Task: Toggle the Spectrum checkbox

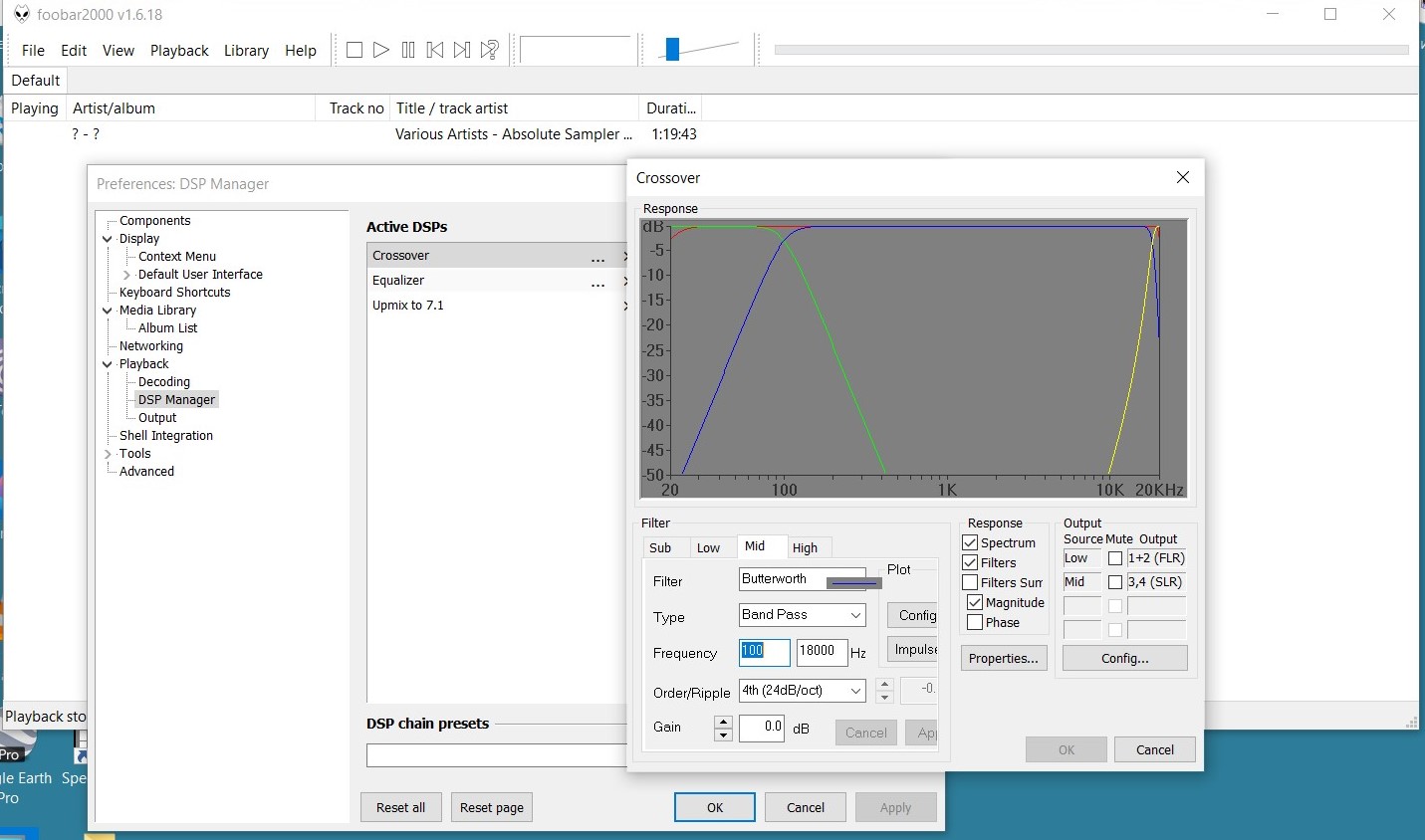Action: (x=970, y=542)
